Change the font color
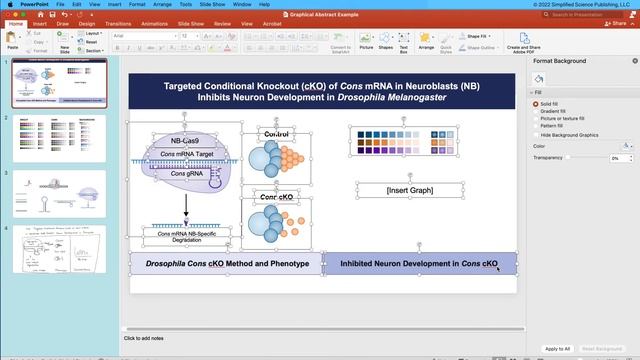The width and height of the screenshot is (640, 360). coord(228,48)
